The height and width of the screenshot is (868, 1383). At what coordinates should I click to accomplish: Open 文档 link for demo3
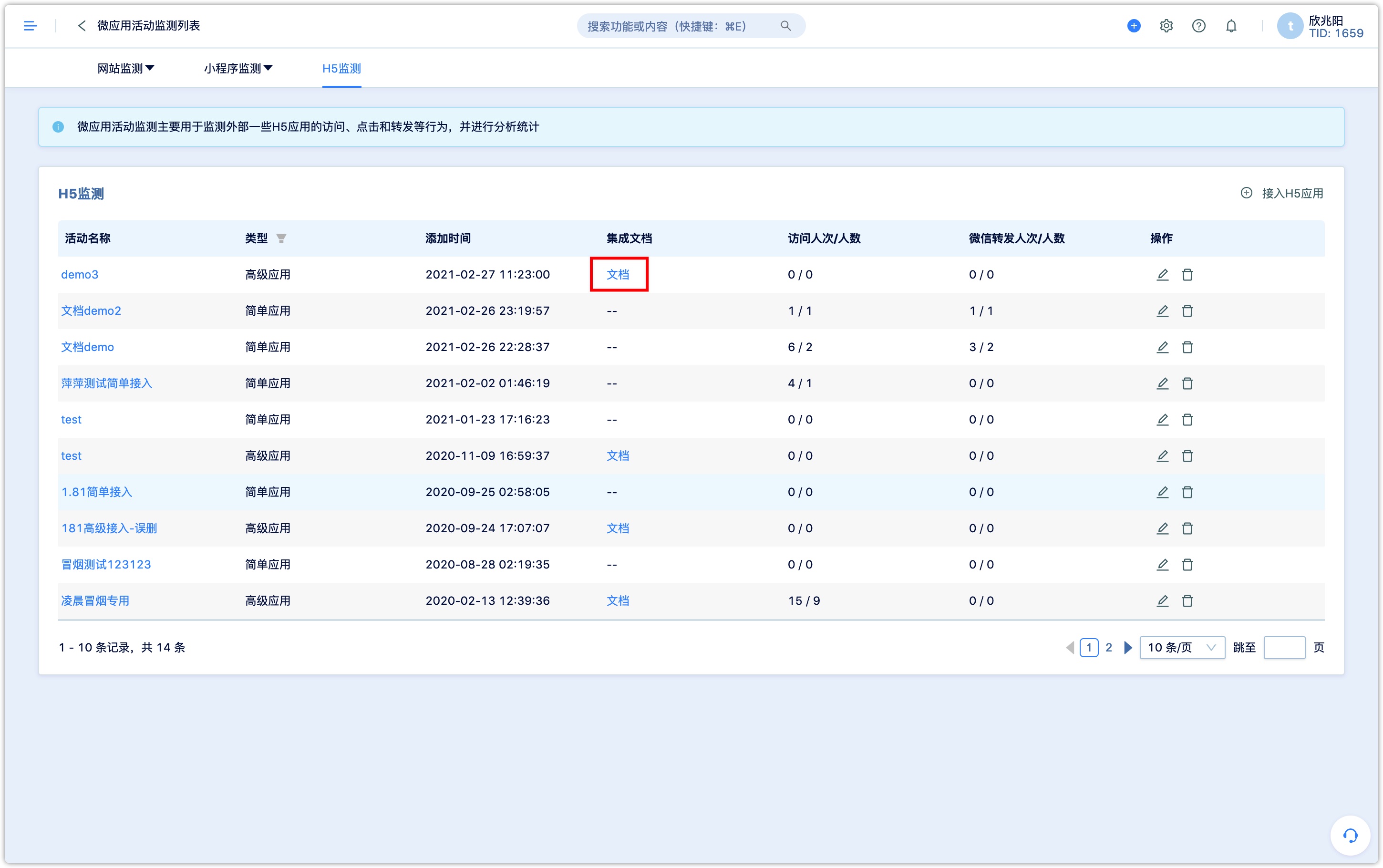[x=618, y=274]
